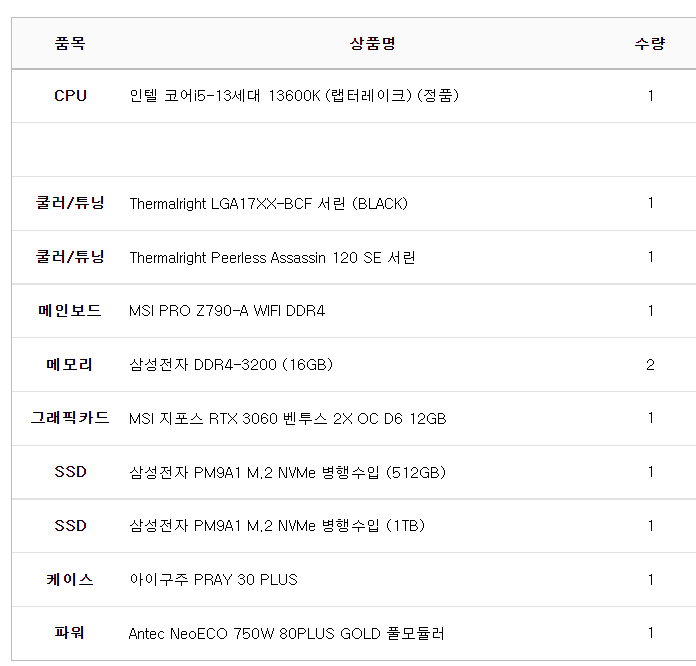Click the Intel Core i5 13600K product name
The image size is (696, 666).
[294, 96]
